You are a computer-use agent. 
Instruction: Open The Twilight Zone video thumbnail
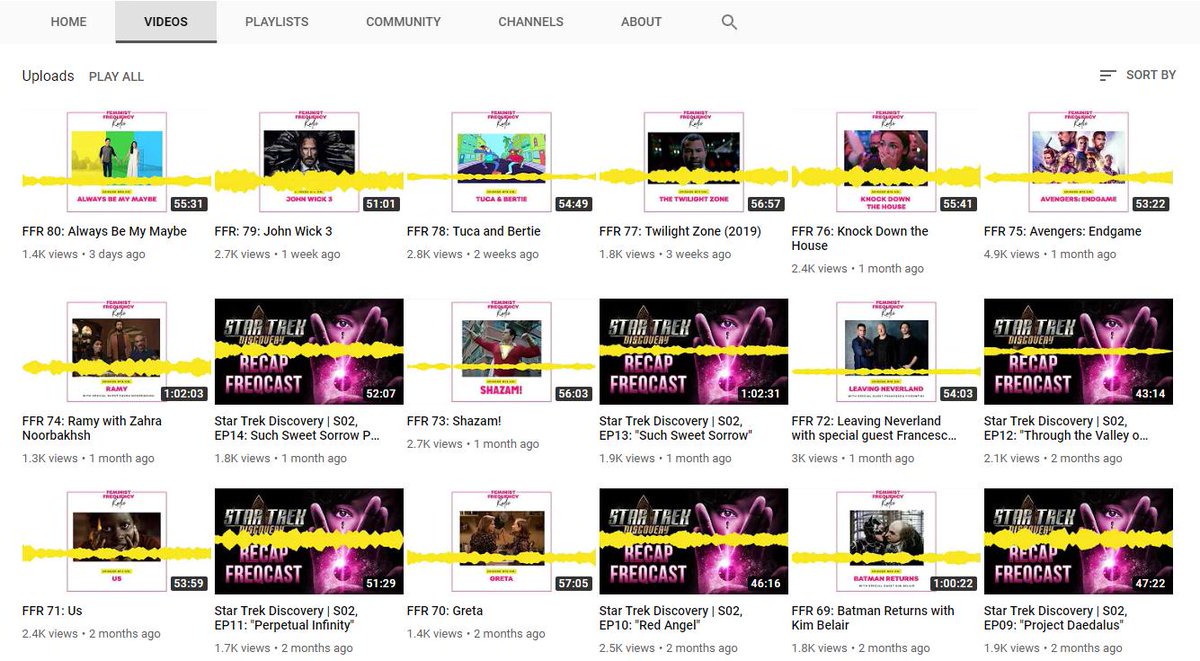[693, 161]
